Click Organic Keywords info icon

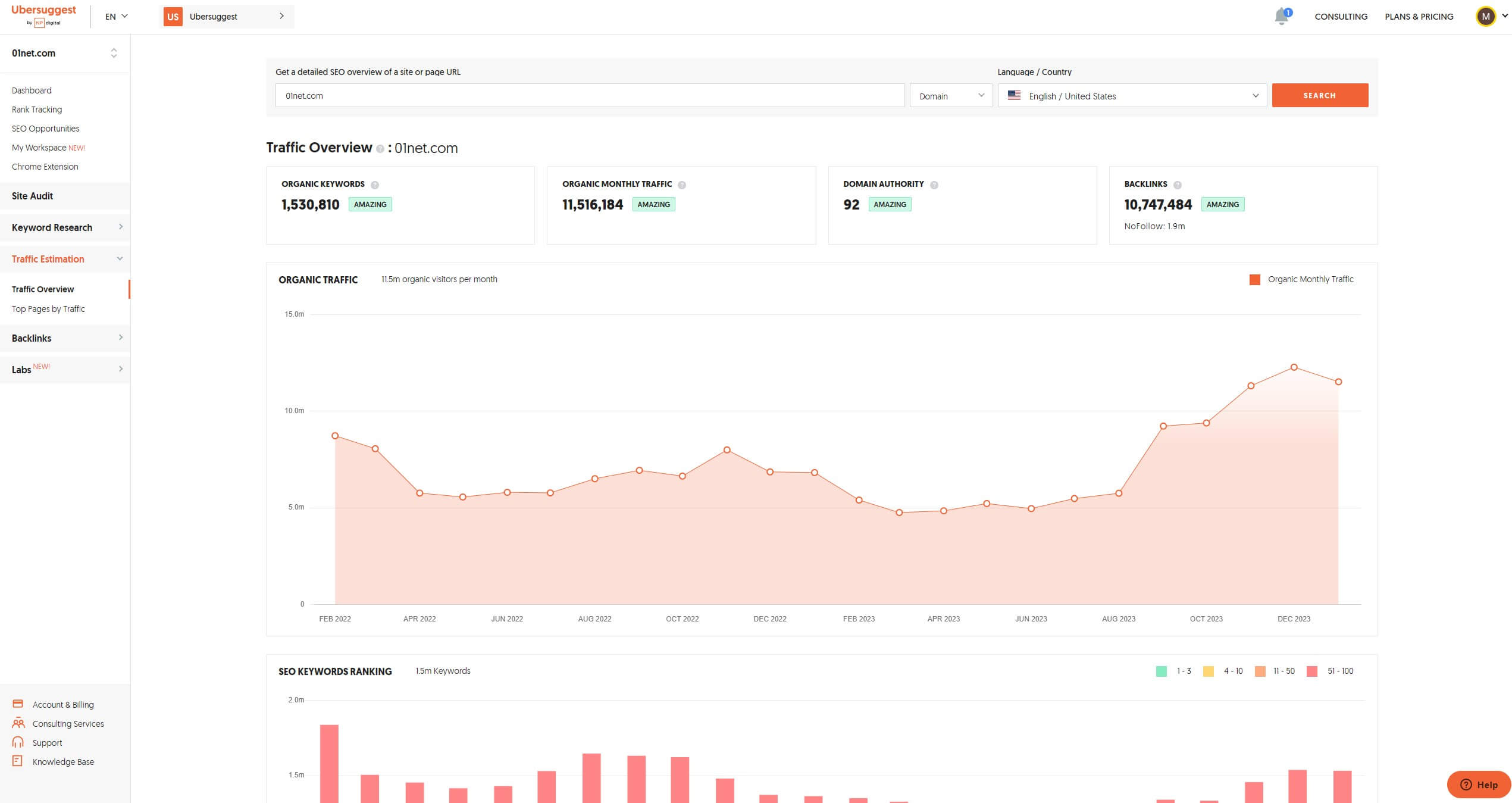tap(375, 185)
